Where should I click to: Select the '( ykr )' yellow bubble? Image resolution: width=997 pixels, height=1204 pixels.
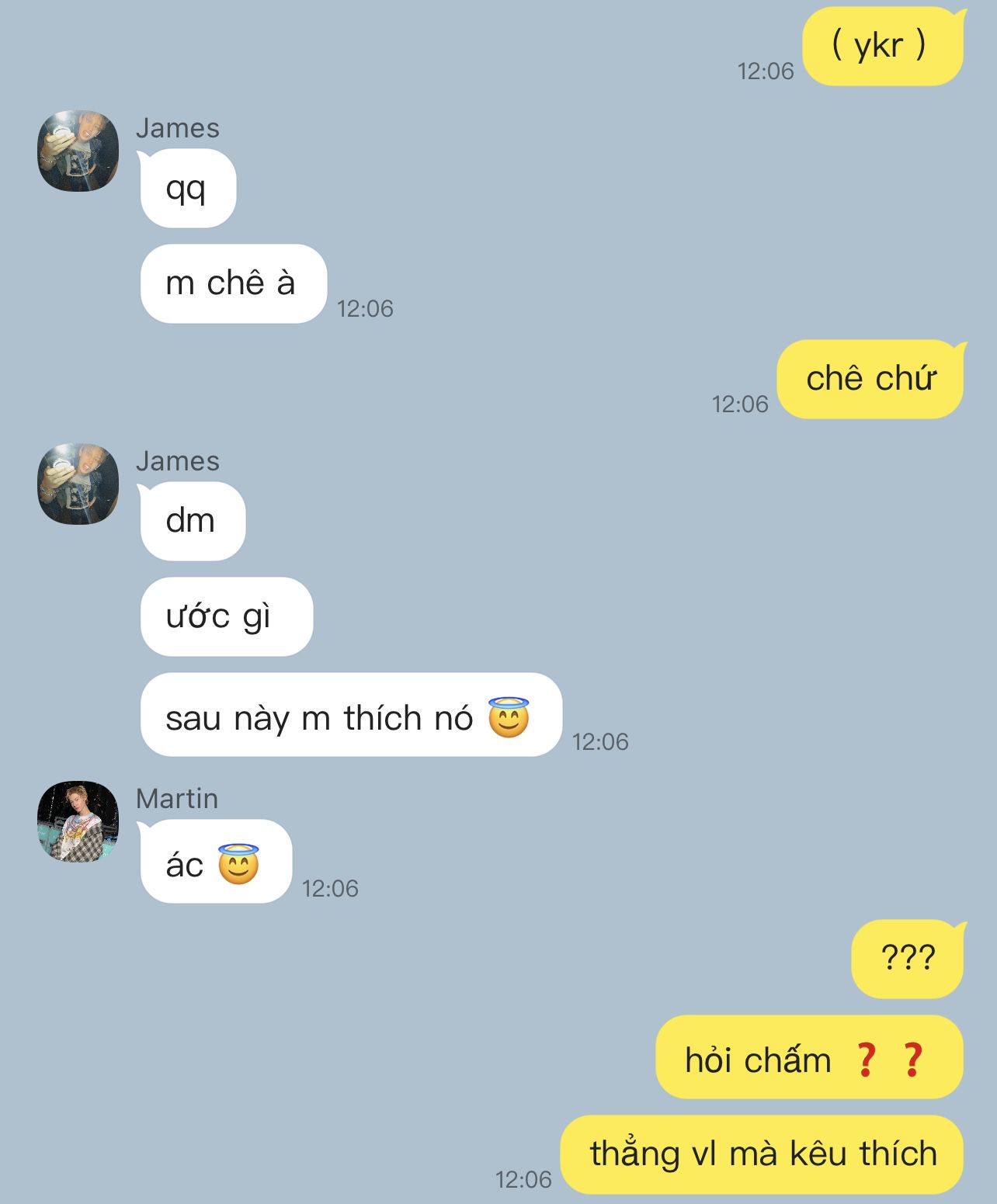point(883,46)
